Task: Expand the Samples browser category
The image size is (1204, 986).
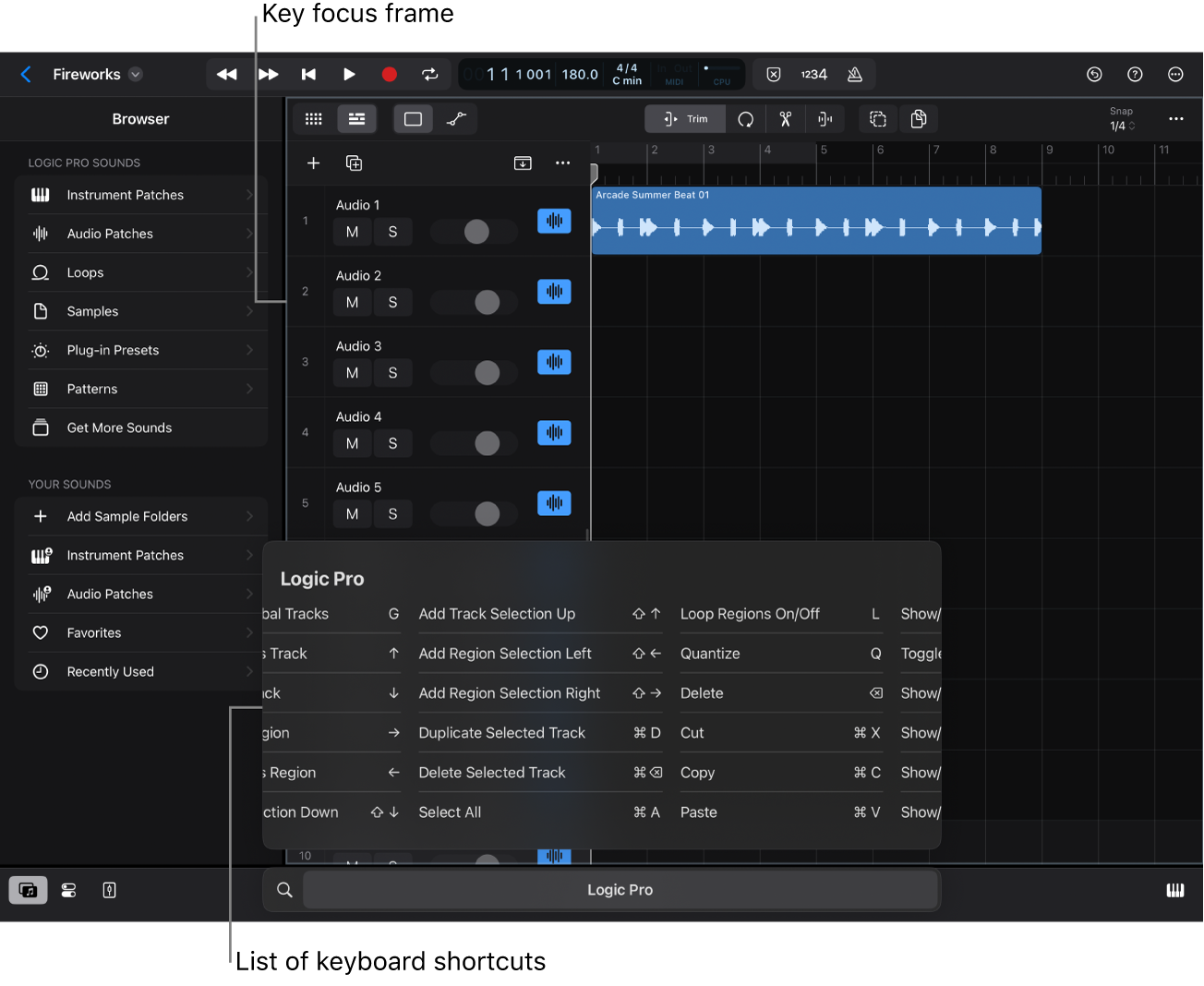Action: (x=141, y=311)
